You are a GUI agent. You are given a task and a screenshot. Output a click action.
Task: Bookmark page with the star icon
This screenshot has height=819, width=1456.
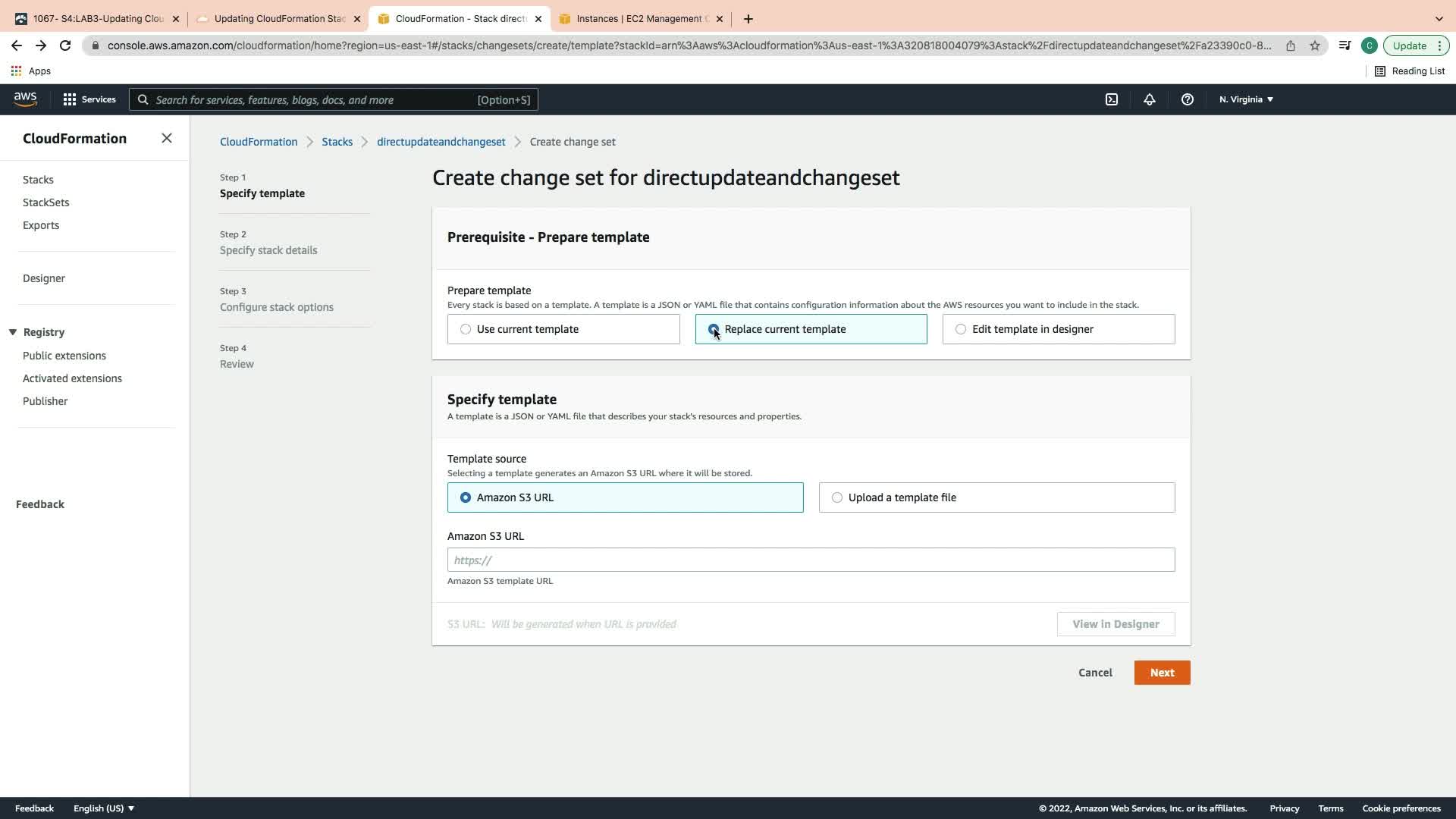(1314, 45)
